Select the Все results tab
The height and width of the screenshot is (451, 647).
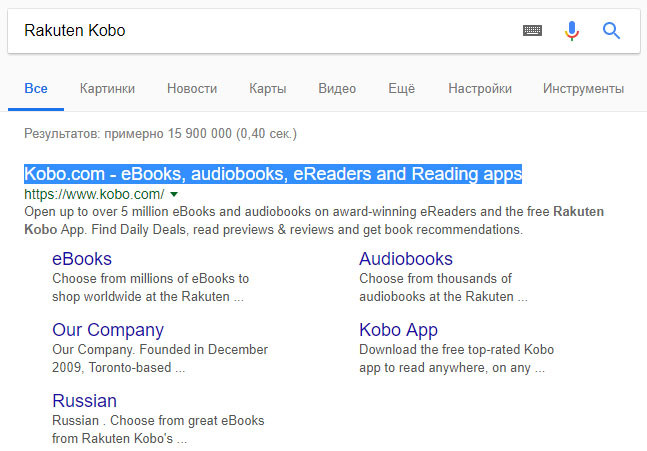tap(36, 88)
